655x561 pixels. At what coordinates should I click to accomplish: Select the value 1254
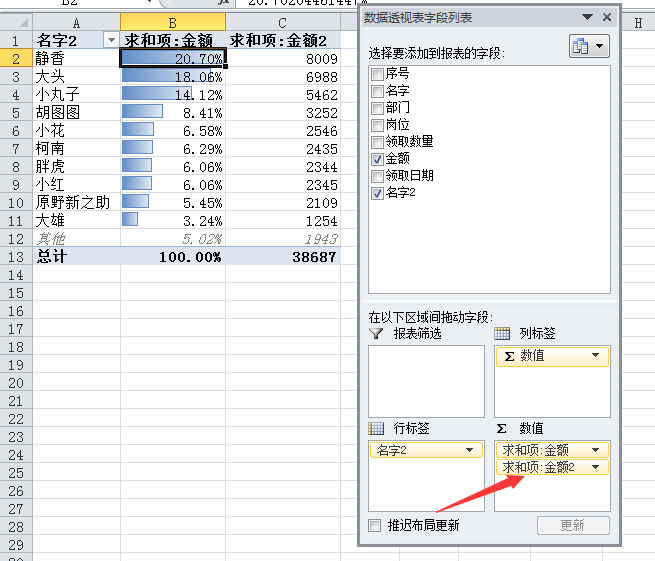click(x=283, y=220)
